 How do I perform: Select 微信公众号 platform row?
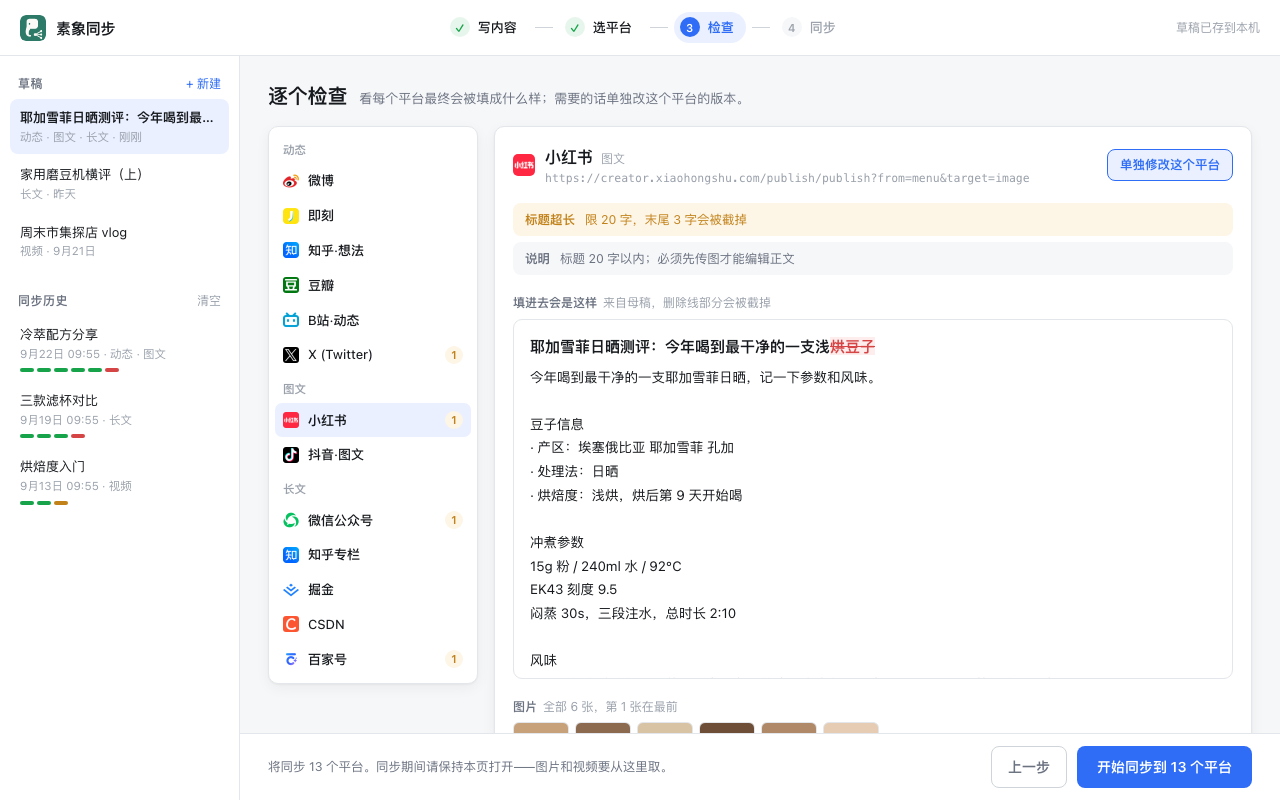click(373, 520)
